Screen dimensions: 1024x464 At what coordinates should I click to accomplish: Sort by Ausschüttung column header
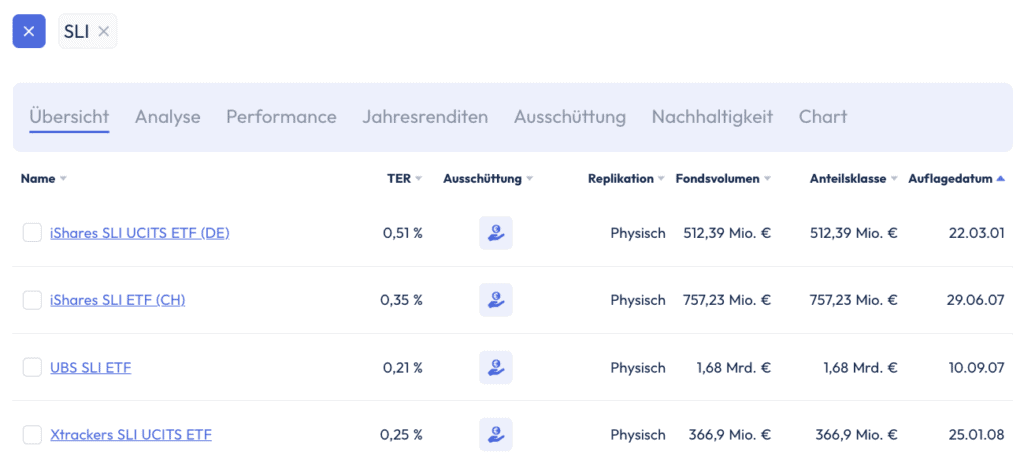(488, 178)
